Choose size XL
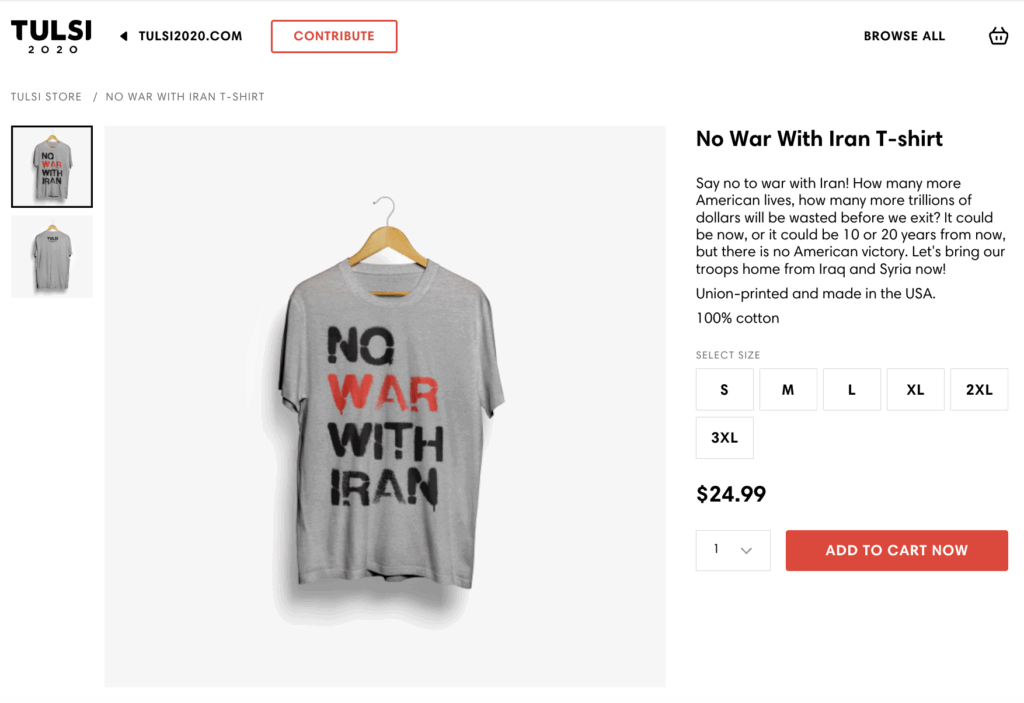 coord(915,390)
